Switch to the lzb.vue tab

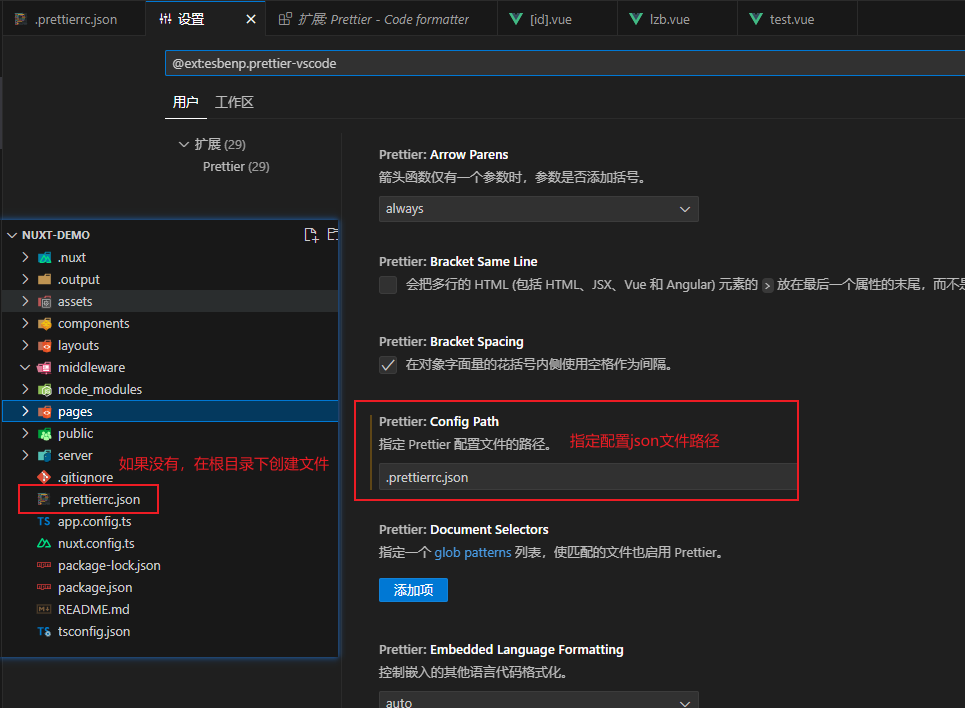coord(678,19)
